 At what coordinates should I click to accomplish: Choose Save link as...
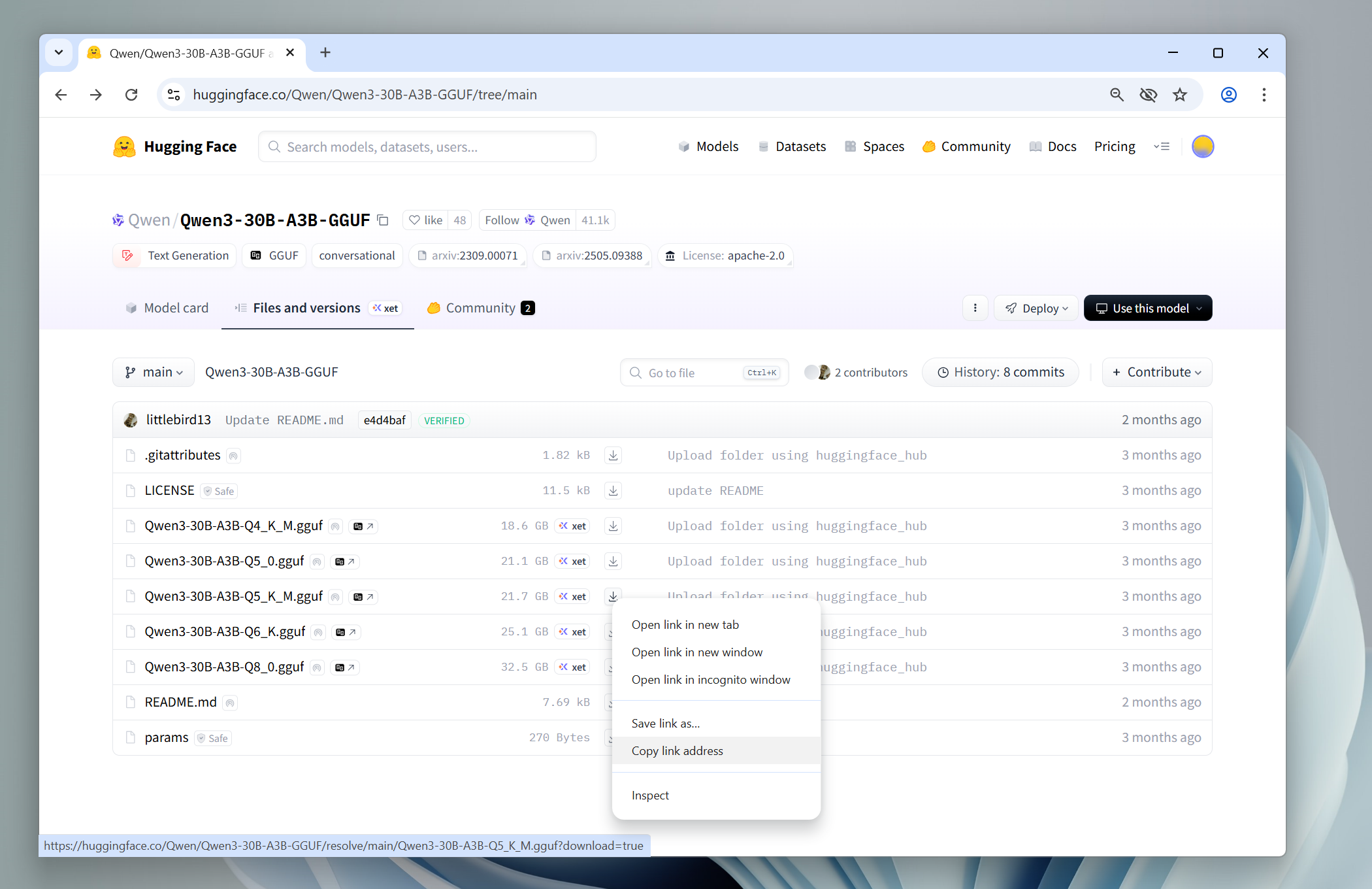click(716, 724)
